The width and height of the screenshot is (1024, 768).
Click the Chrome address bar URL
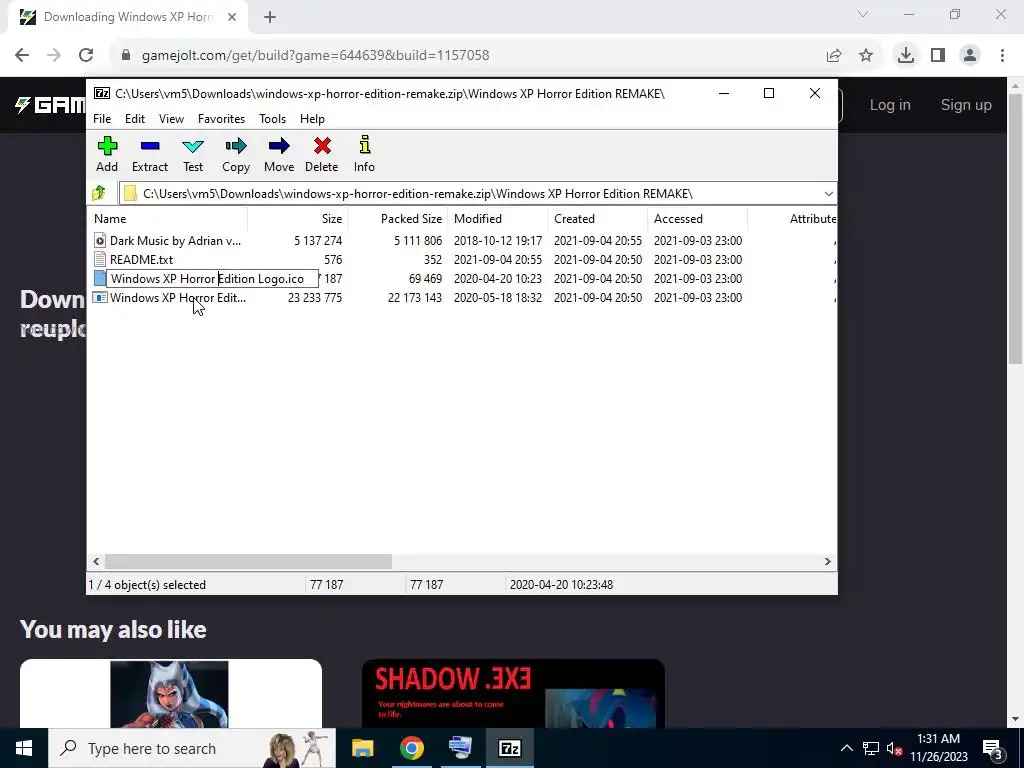(315, 55)
